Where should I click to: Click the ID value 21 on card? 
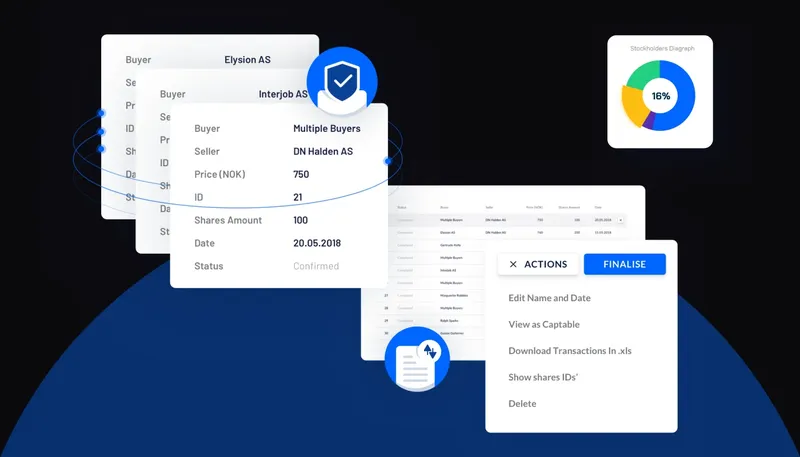[x=298, y=197]
